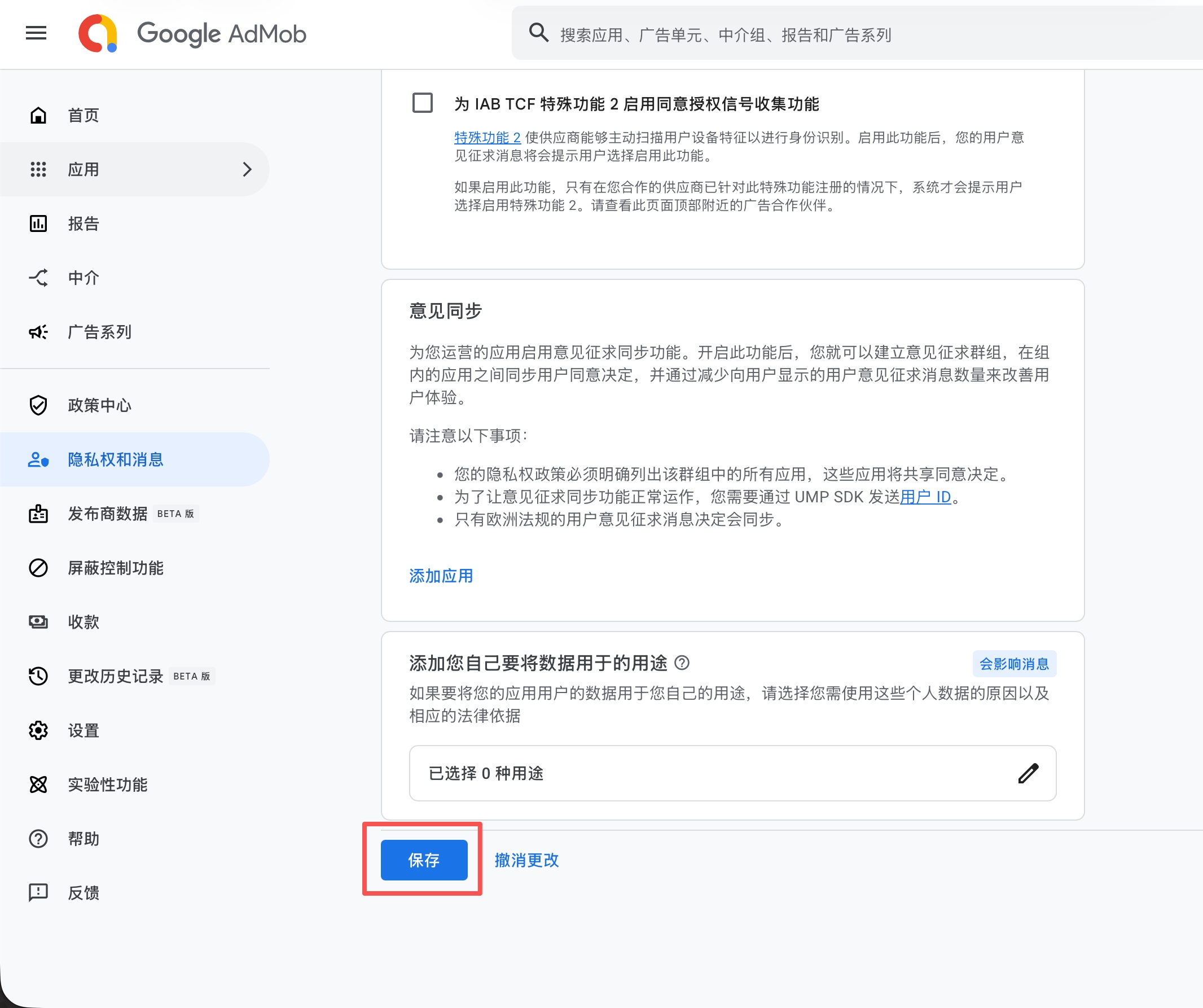
Task: Click the 报告 chart icon
Action: (x=38, y=223)
